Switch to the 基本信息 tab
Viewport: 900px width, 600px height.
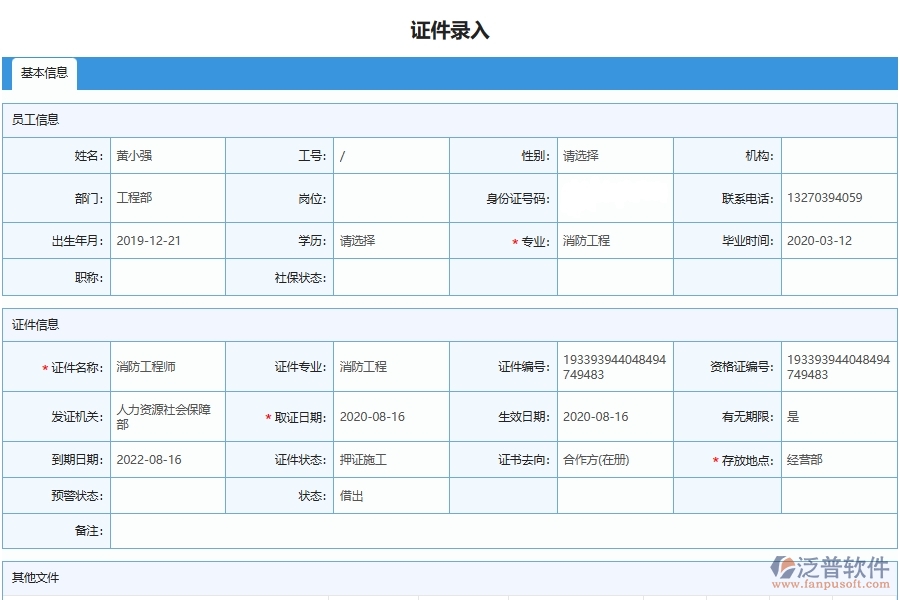pos(43,73)
